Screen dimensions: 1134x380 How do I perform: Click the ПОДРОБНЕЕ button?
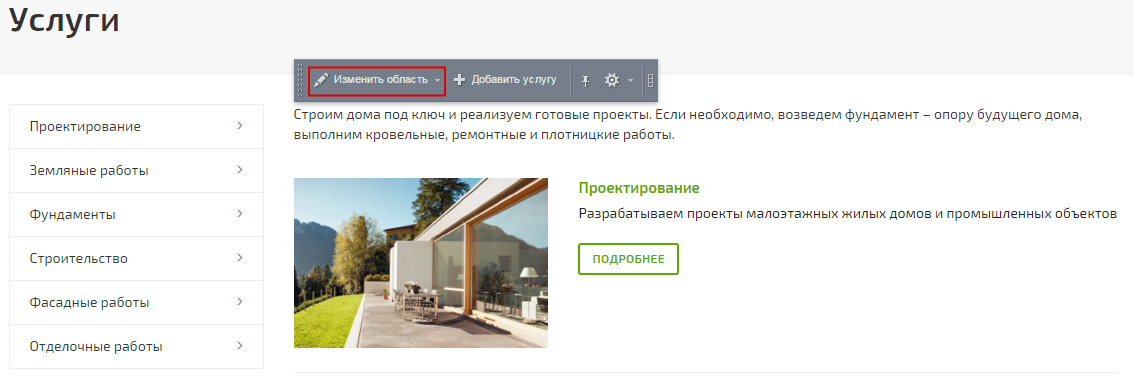628,259
